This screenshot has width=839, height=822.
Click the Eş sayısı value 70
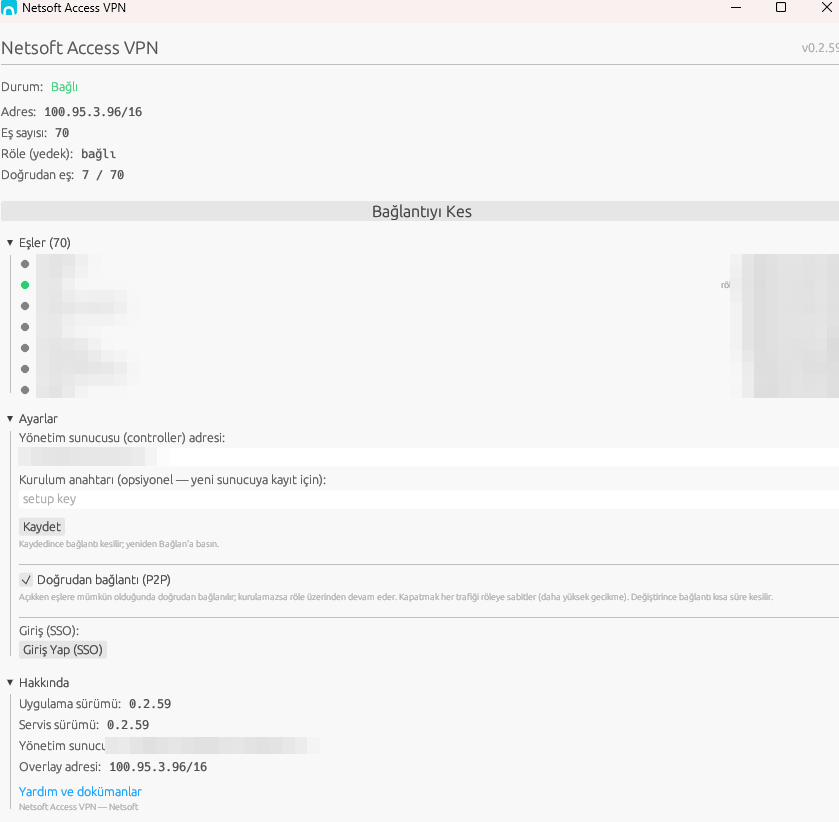pyautogui.click(x=62, y=133)
